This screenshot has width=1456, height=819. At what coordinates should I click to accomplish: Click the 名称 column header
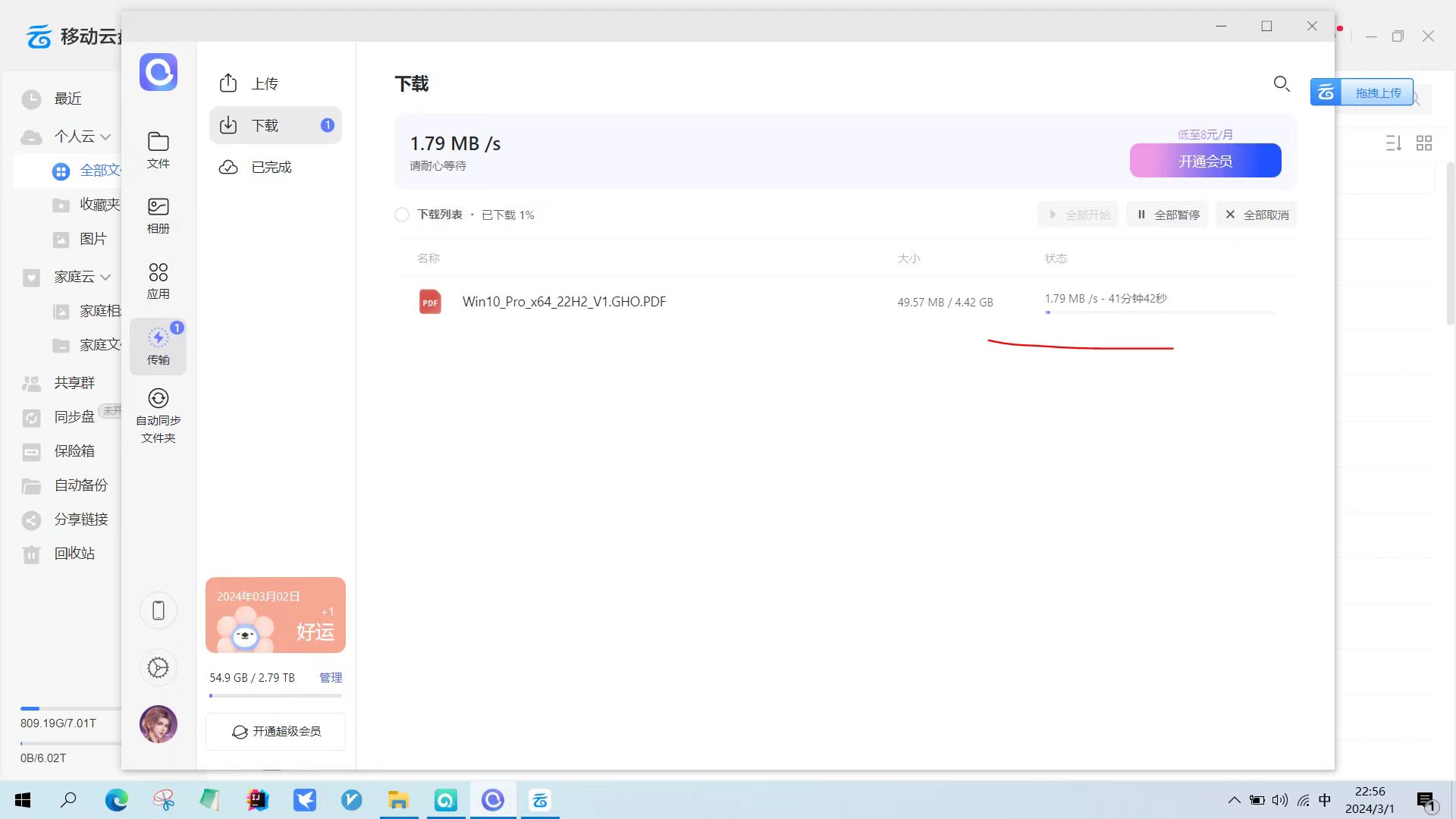[x=428, y=259]
